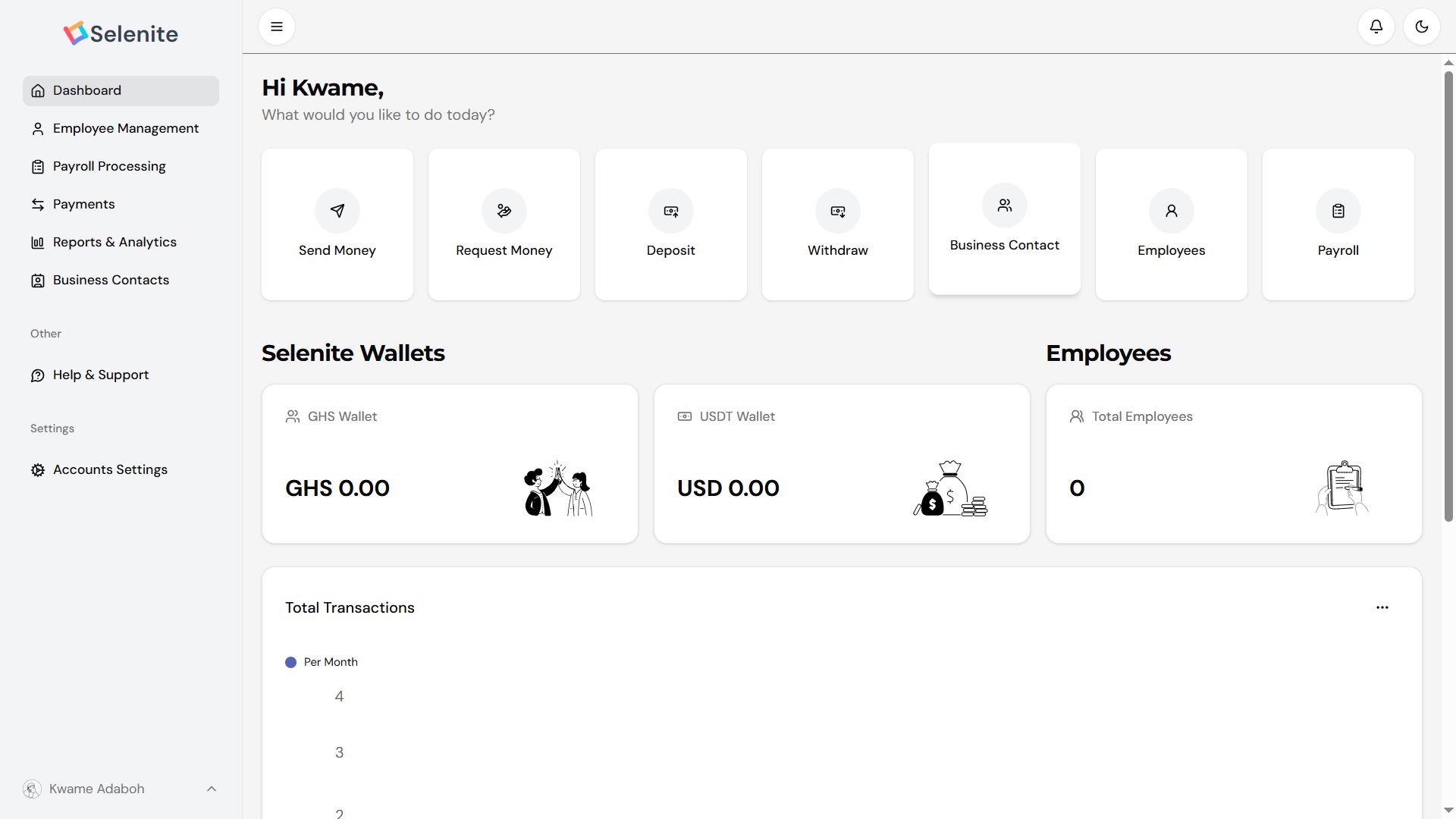The image size is (1456, 819).
Task: Open Accounts Settings link
Action: point(110,470)
